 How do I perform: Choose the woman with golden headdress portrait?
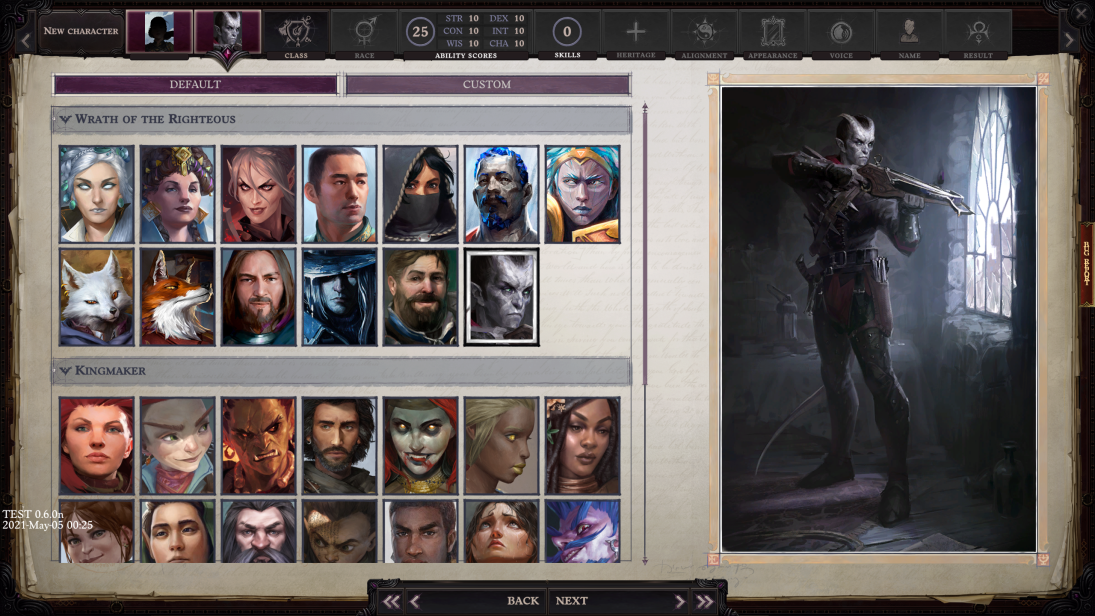tap(177, 194)
